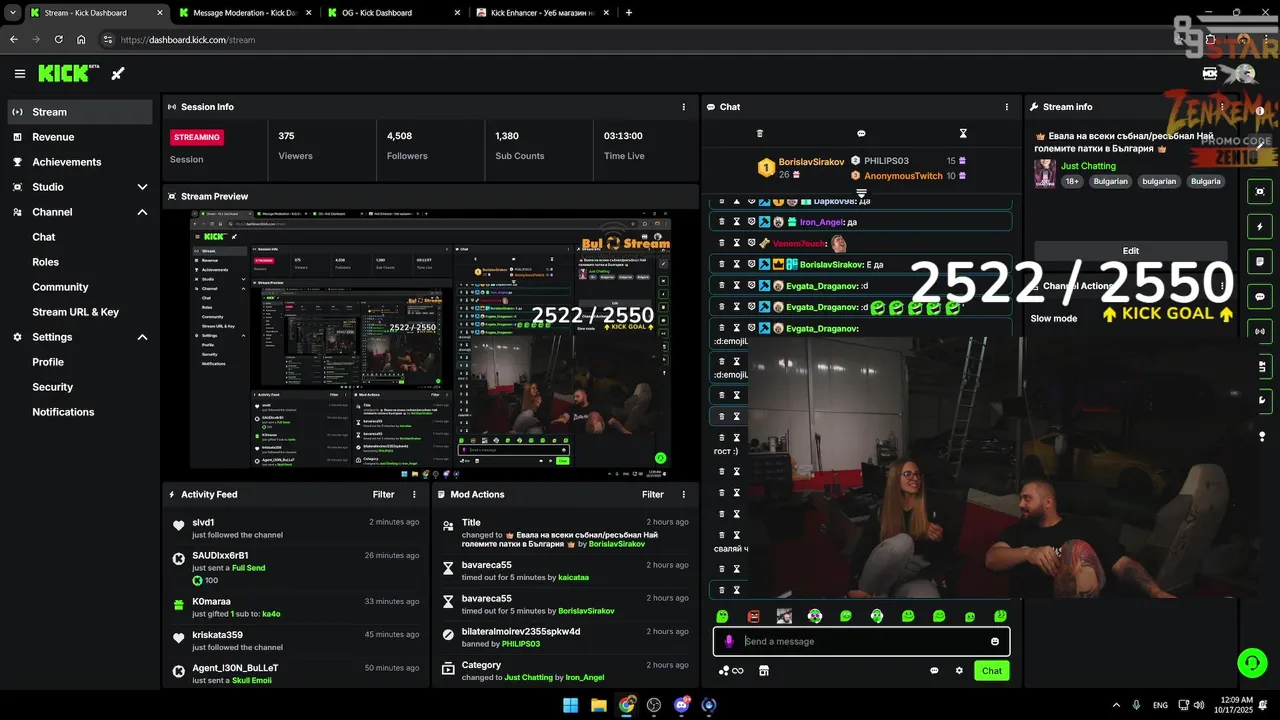
Task: Open the speech bubble tab in Chat
Action: [x=861, y=133]
